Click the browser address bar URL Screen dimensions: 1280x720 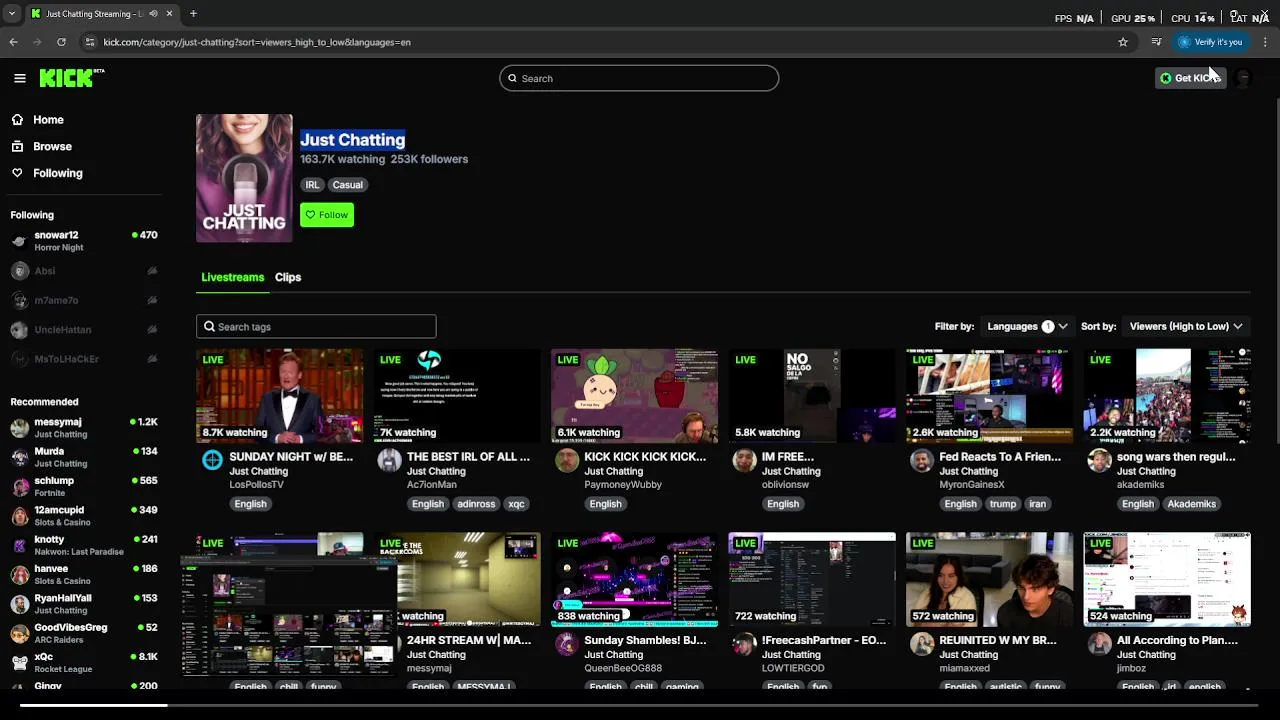257,42
